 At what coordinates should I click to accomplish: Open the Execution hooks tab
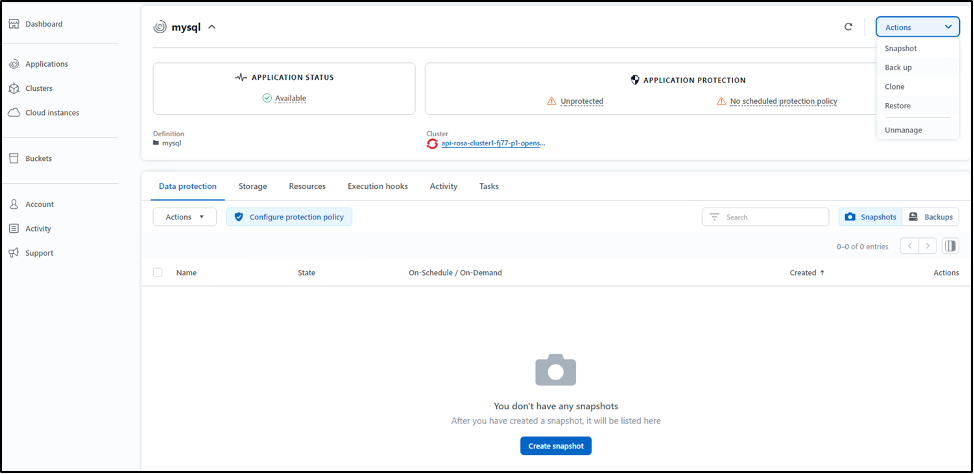pos(378,186)
